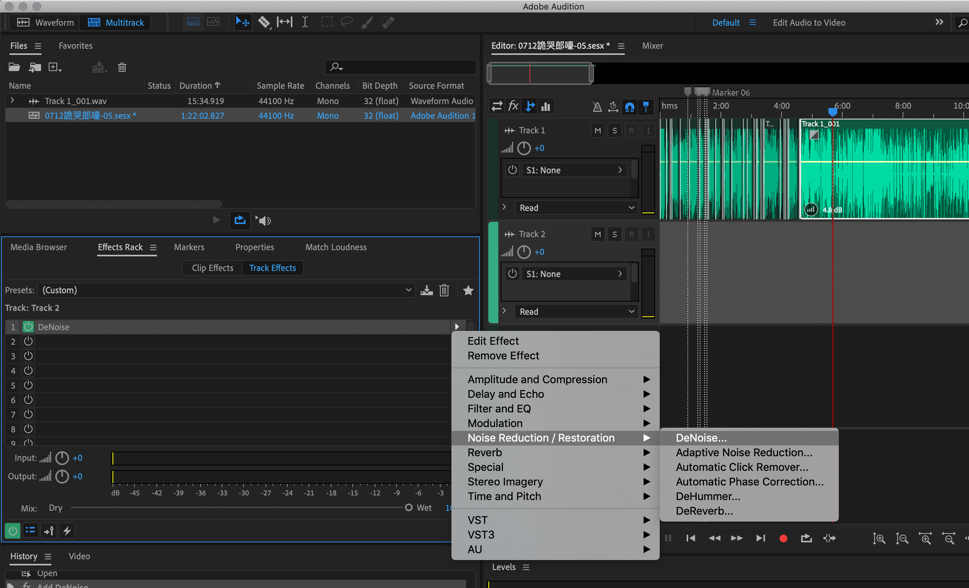This screenshot has width=969, height=588.
Task: Solo Track 1 with S button
Action: point(614,130)
